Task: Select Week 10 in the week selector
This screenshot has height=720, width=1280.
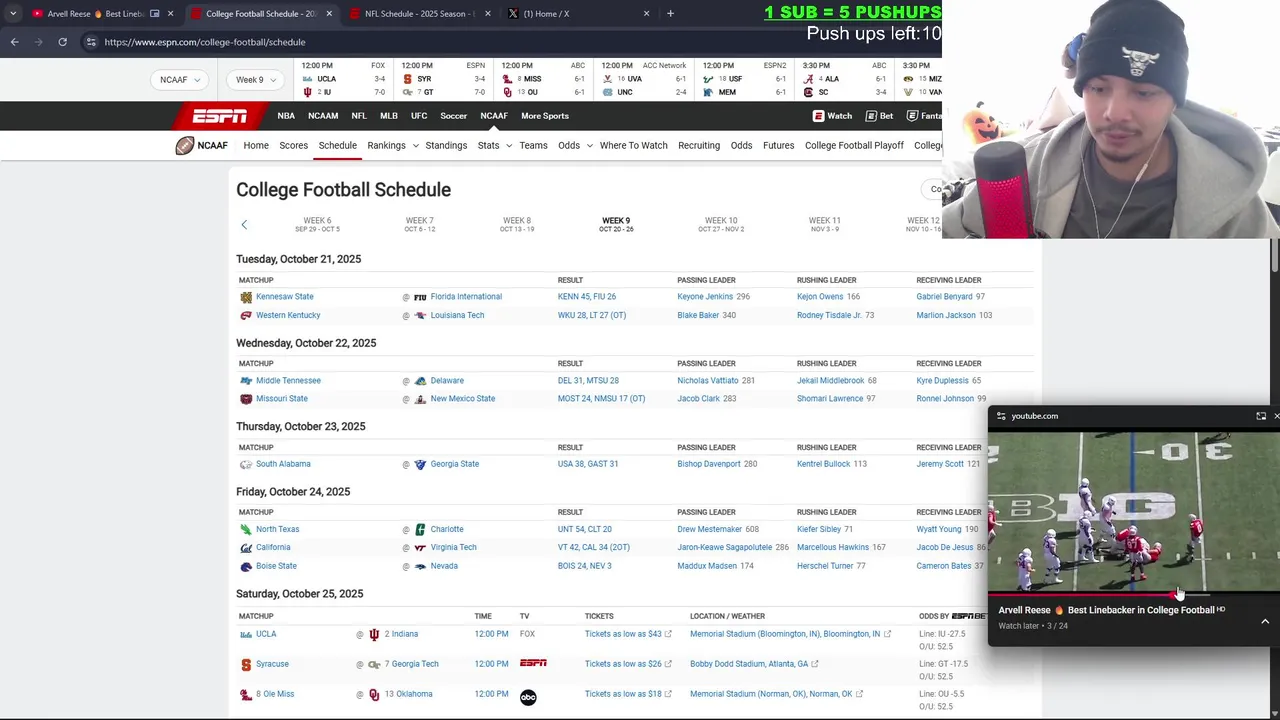Action: point(721,224)
